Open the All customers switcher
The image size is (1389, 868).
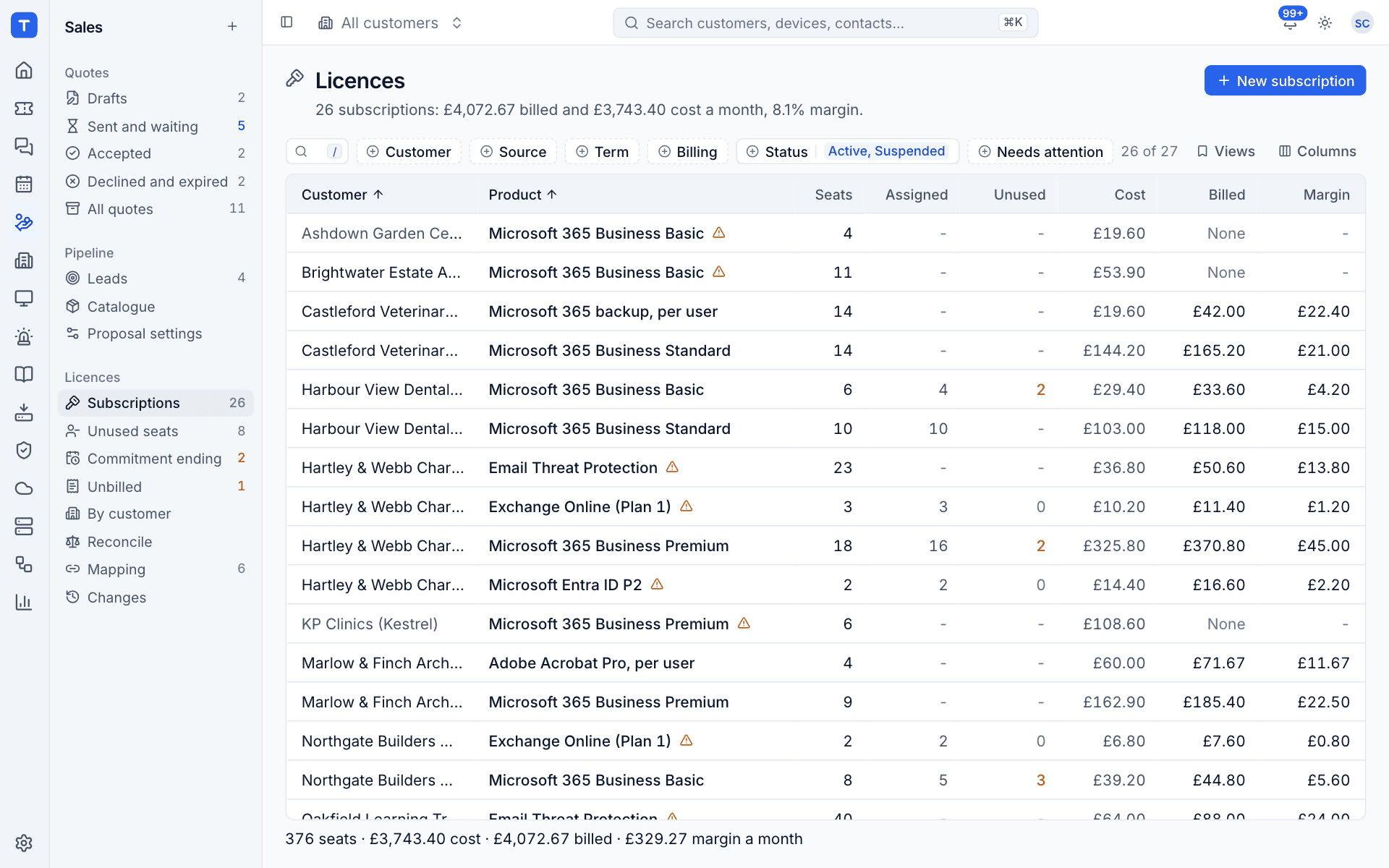coord(390,23)
